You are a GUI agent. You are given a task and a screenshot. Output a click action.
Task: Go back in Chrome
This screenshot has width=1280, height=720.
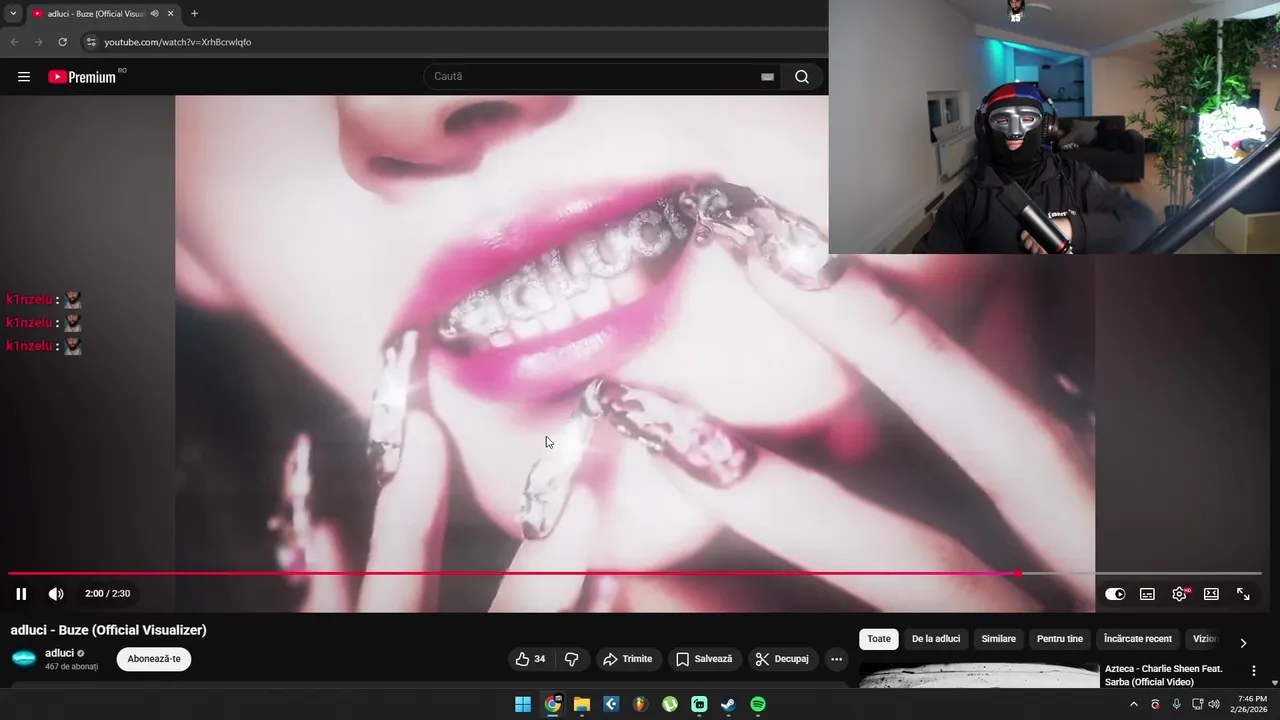pyautogui.click(x=14, y=42)
